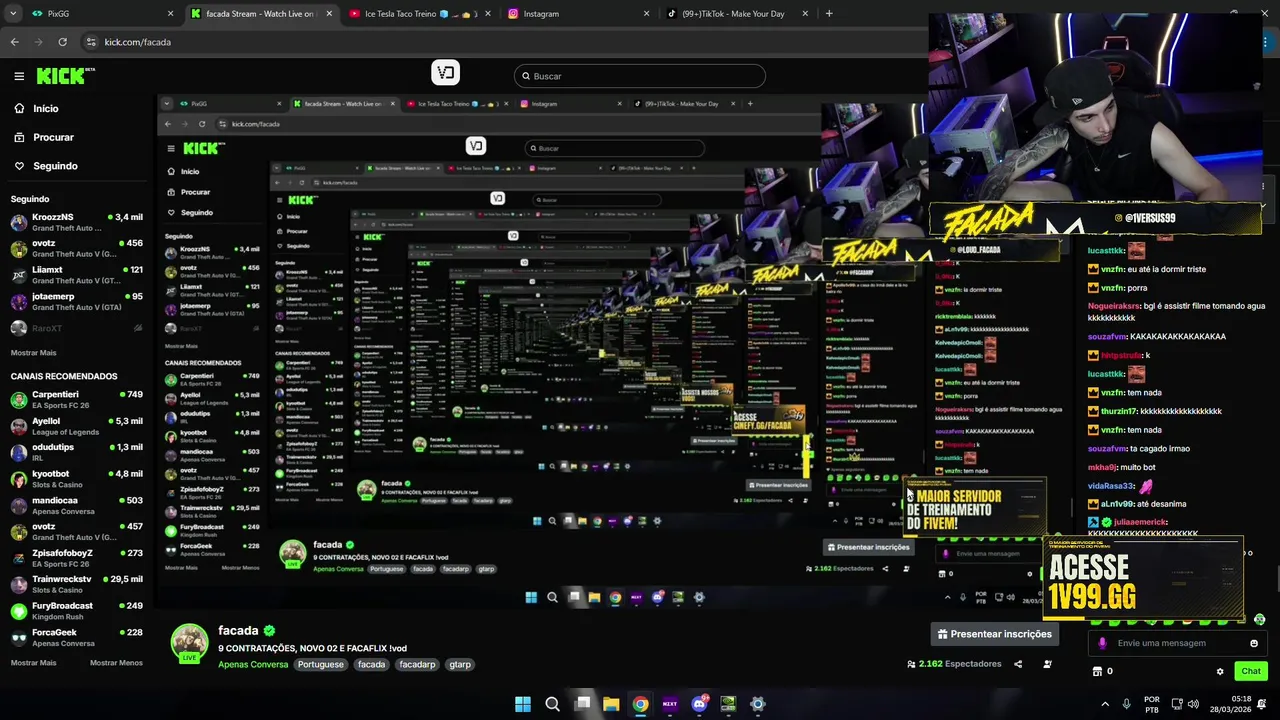Open KroozzNS channel in Seguindo list

(76, 222)
